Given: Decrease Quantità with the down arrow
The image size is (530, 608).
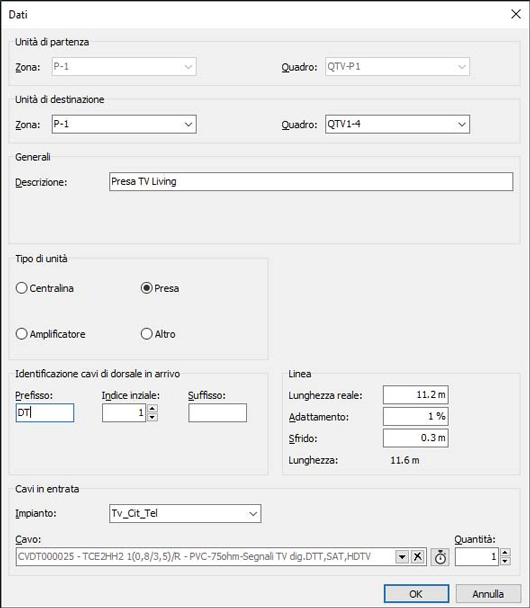Looking at the screenshot, I should [505, 561].
